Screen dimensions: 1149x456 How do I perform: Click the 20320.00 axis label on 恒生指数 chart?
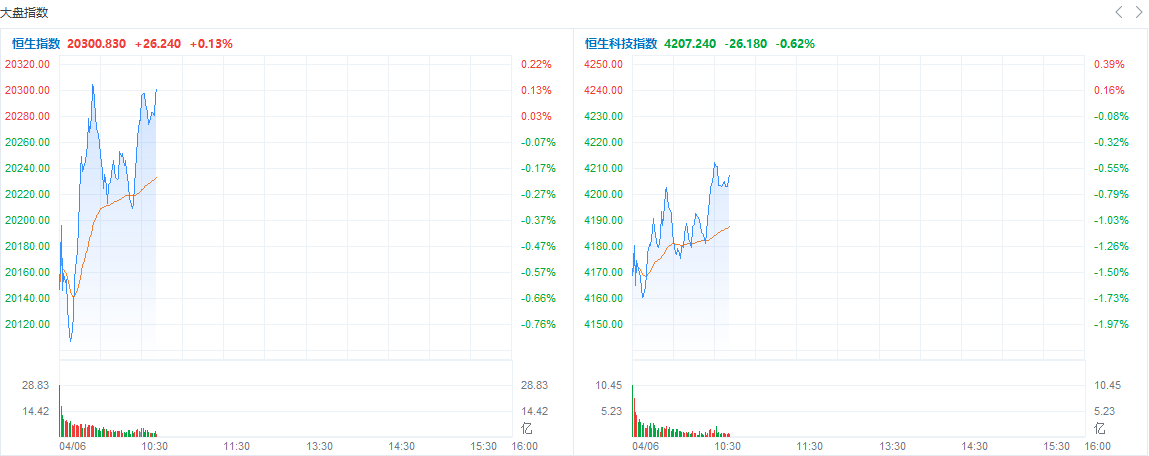click(x=27, y=64)
